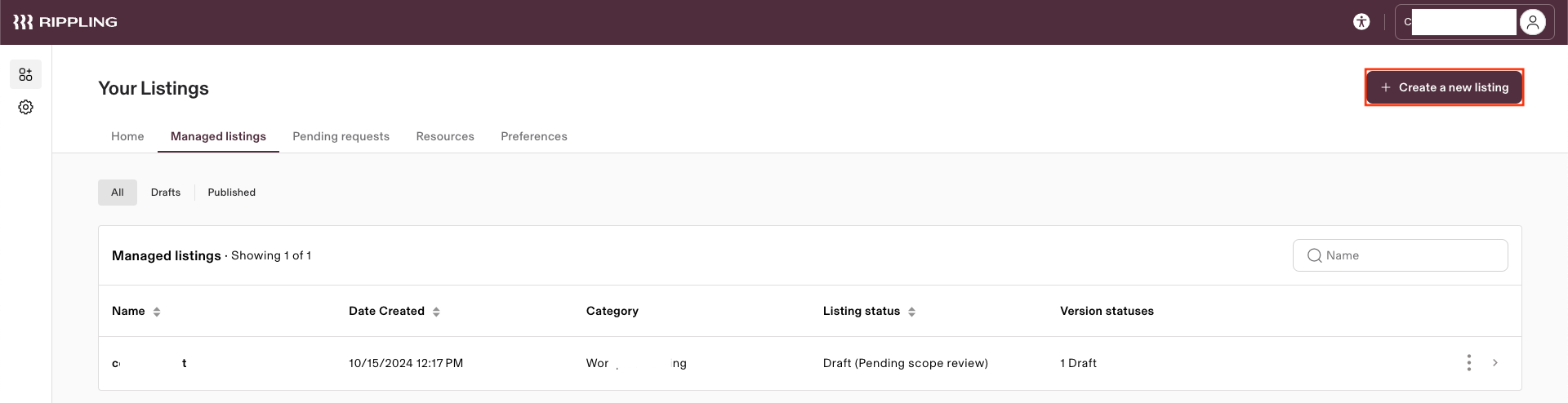The width and height of the screenshot is (1568, 403).
Task: Filter listings by All
Action: (118, 193)
